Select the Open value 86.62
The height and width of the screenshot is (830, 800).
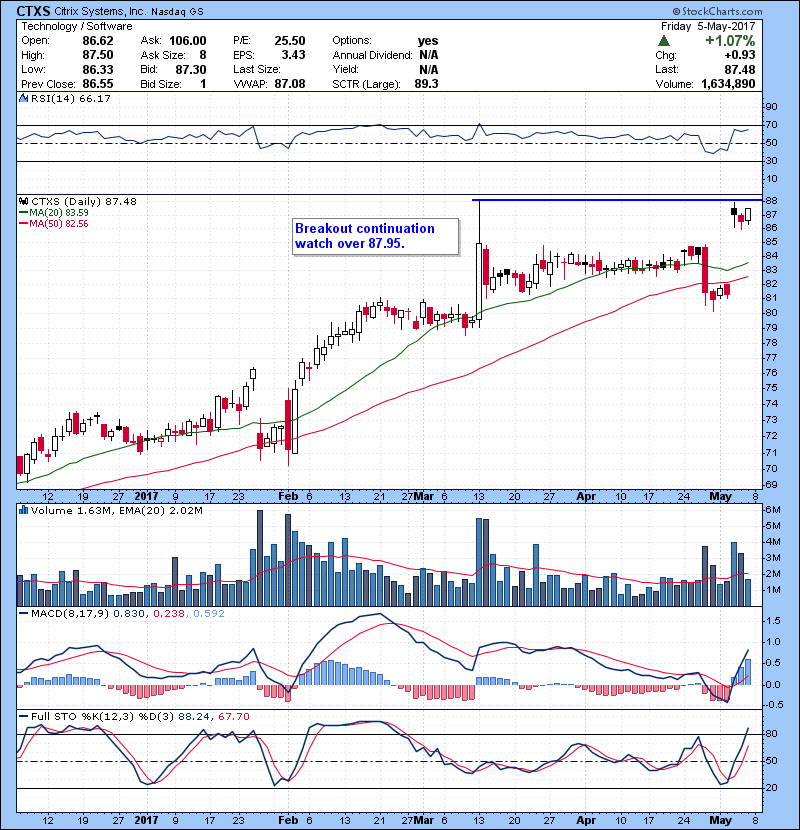pos(97,41)
